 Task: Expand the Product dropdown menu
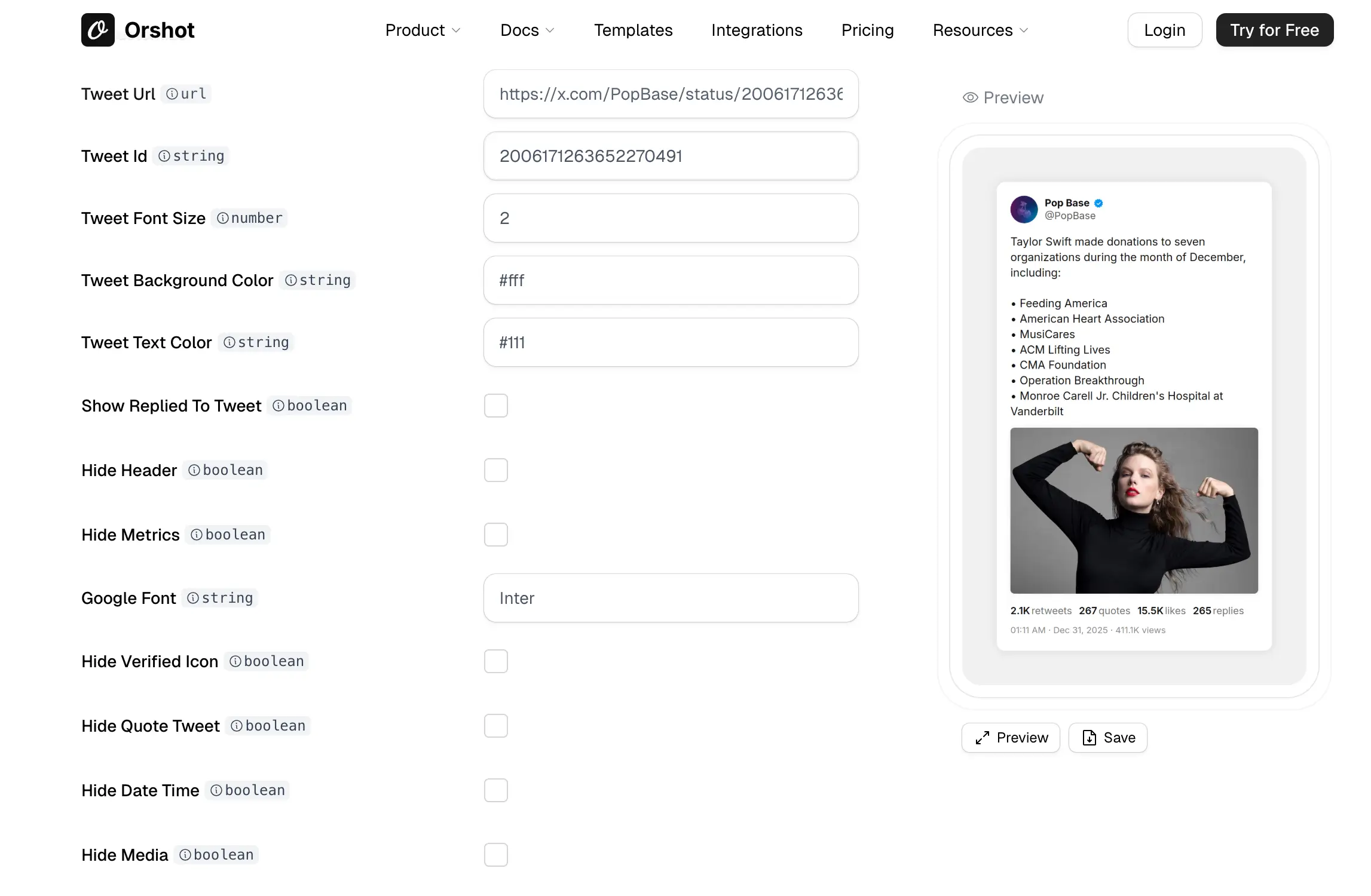coord(423,30)
